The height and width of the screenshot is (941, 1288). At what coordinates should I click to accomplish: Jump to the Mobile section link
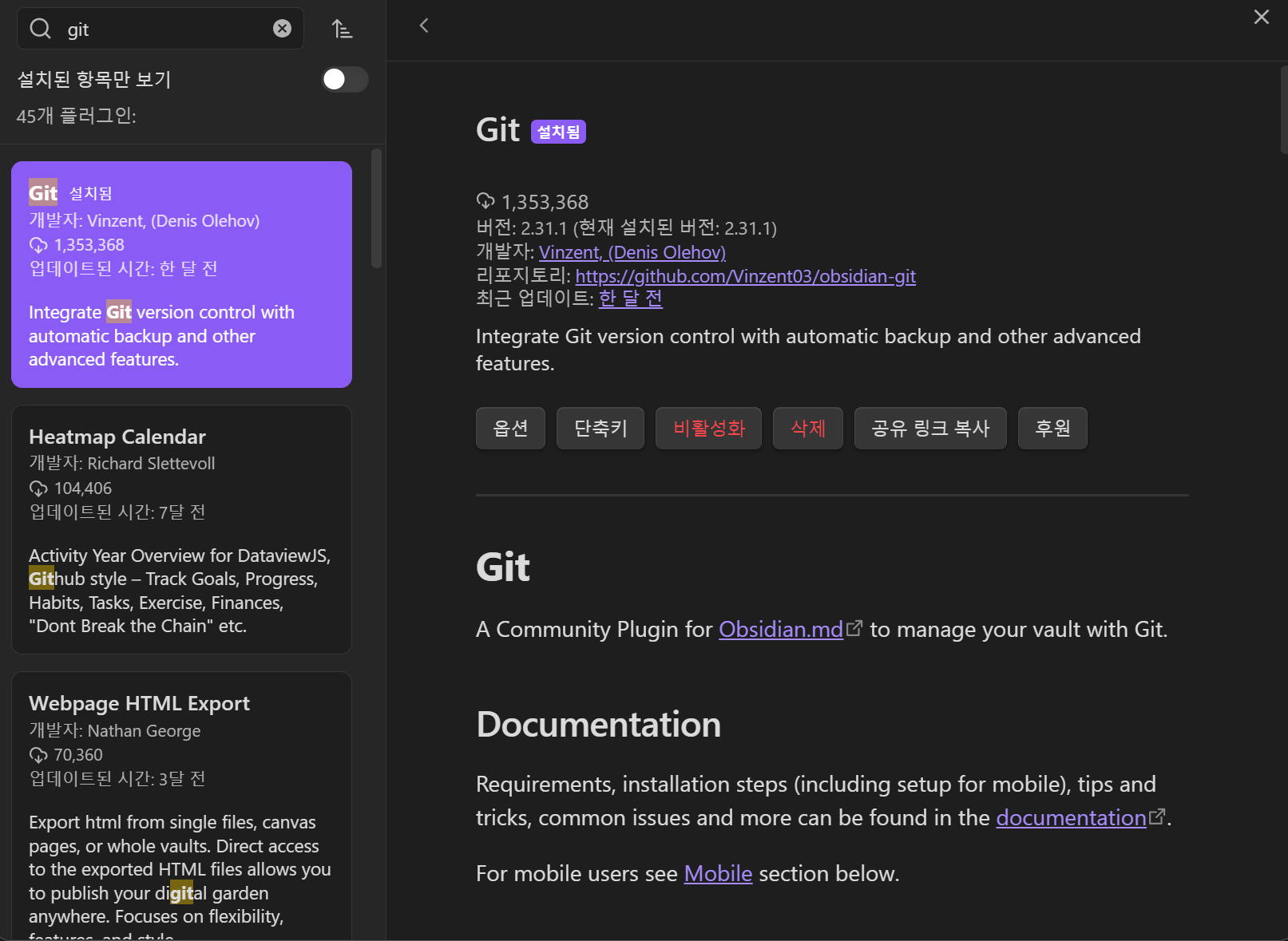click(x=718, y=874)
